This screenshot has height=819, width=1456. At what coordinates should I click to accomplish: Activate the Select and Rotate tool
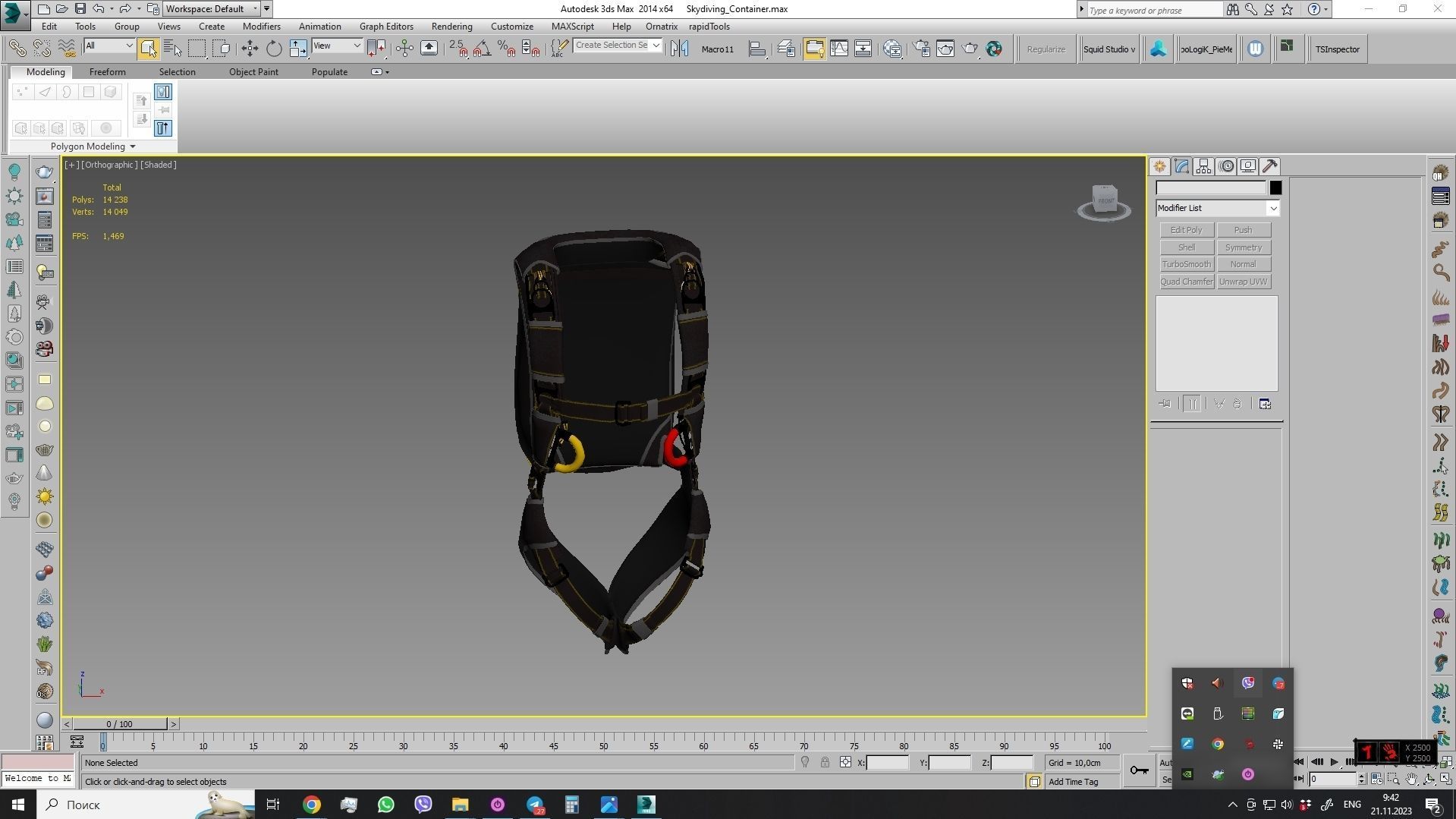tap(274, 49)
